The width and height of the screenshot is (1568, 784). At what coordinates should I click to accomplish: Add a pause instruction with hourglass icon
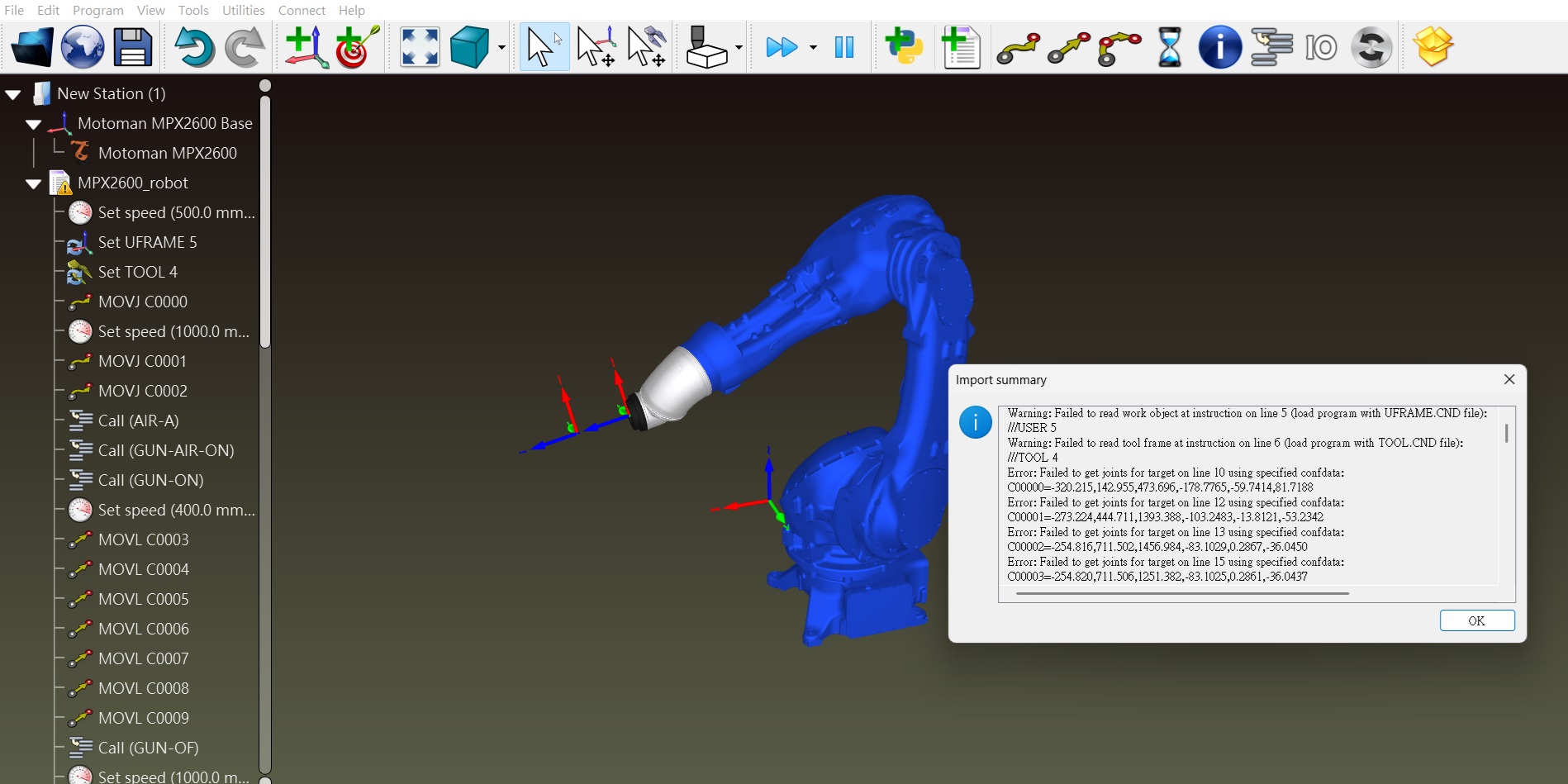(1170, 47)
